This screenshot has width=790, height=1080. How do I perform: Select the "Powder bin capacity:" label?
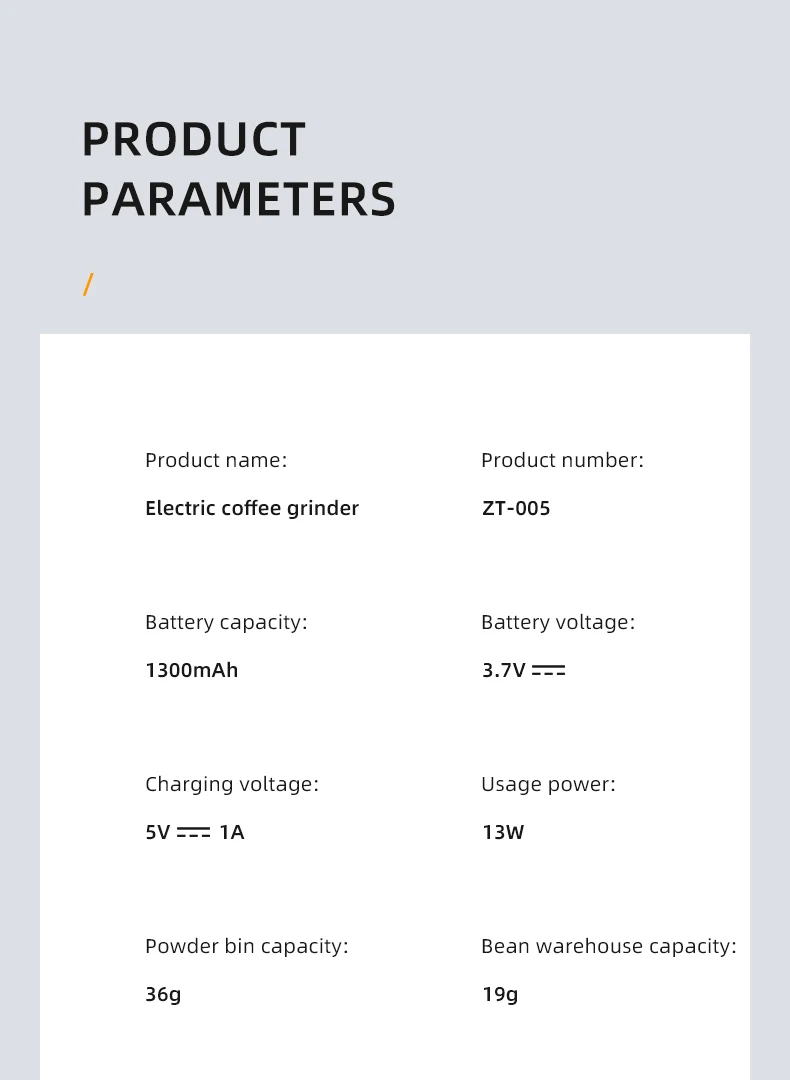click(x=247, y=946)
